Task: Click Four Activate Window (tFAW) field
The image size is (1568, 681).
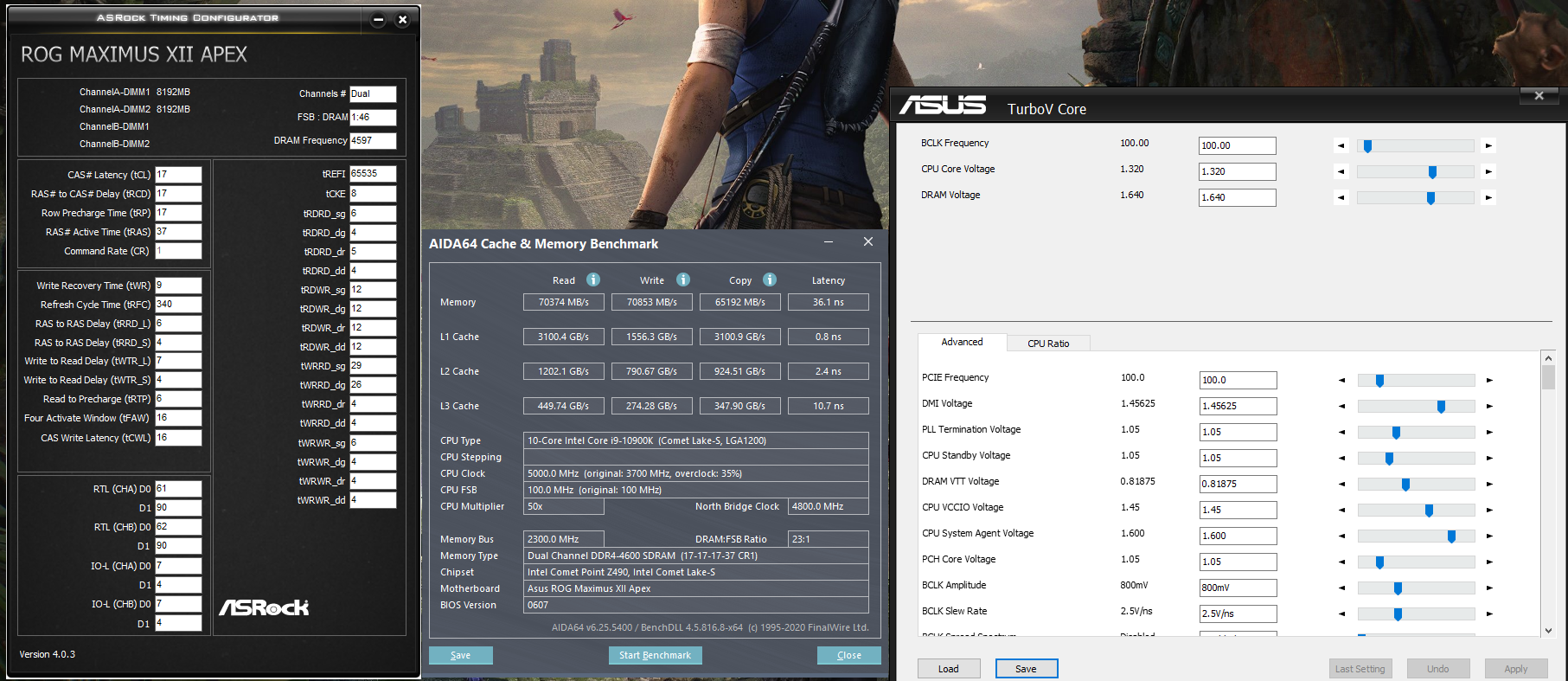Action: point(178,418)
